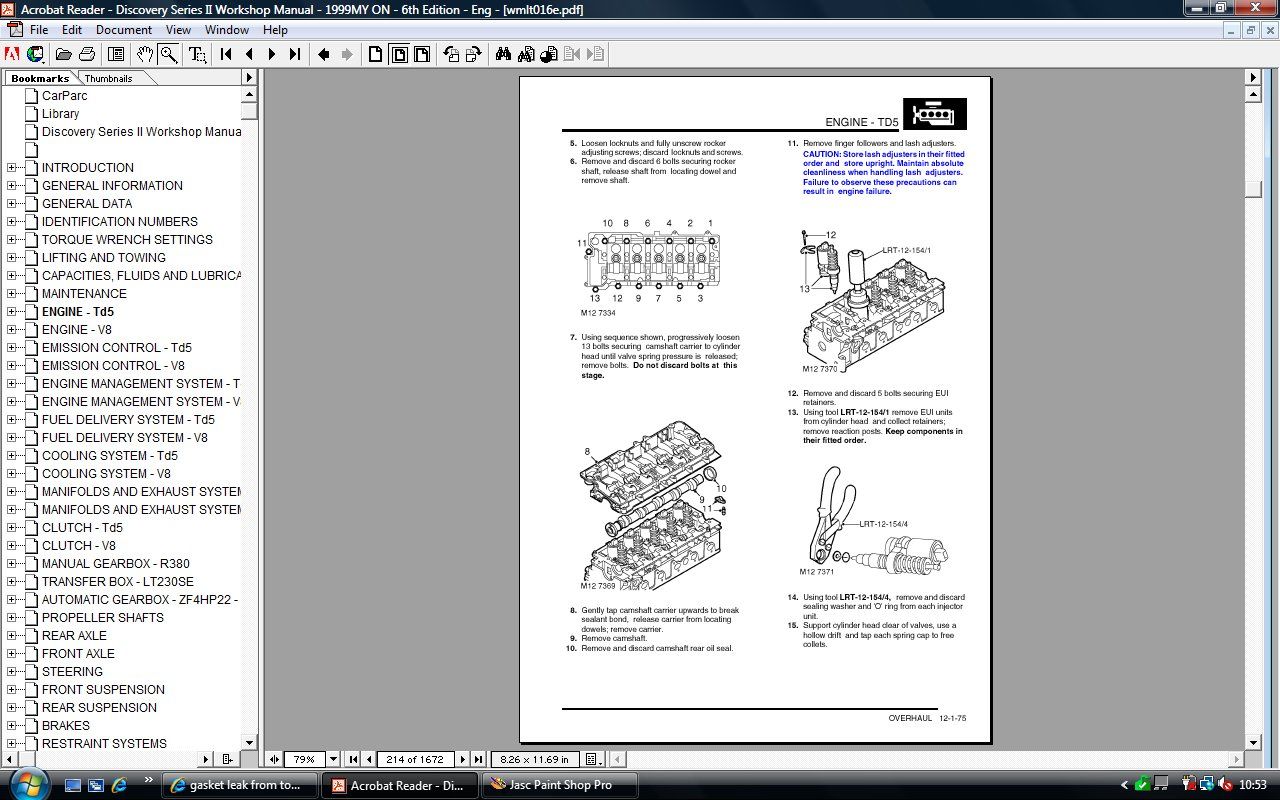Click status bar Previous Page button
Viewport: 1280px width, 800px height.
coord(369,760)
